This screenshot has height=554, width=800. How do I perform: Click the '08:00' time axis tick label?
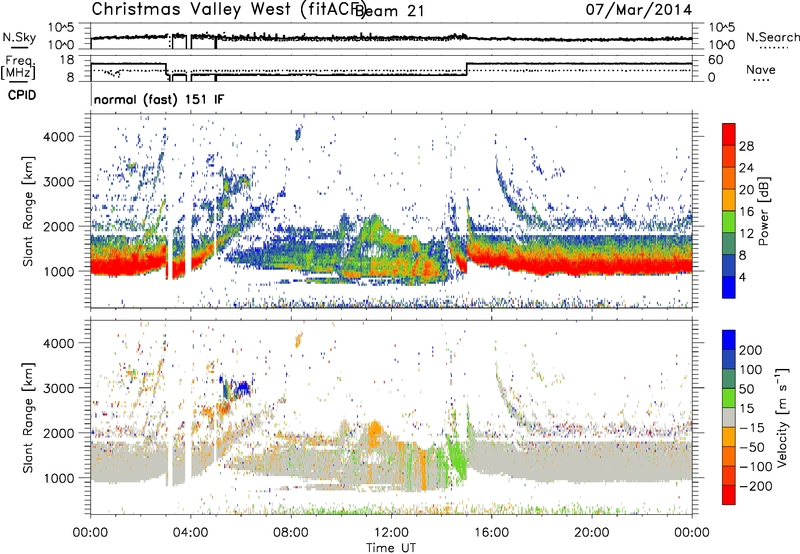coord(291,533)
